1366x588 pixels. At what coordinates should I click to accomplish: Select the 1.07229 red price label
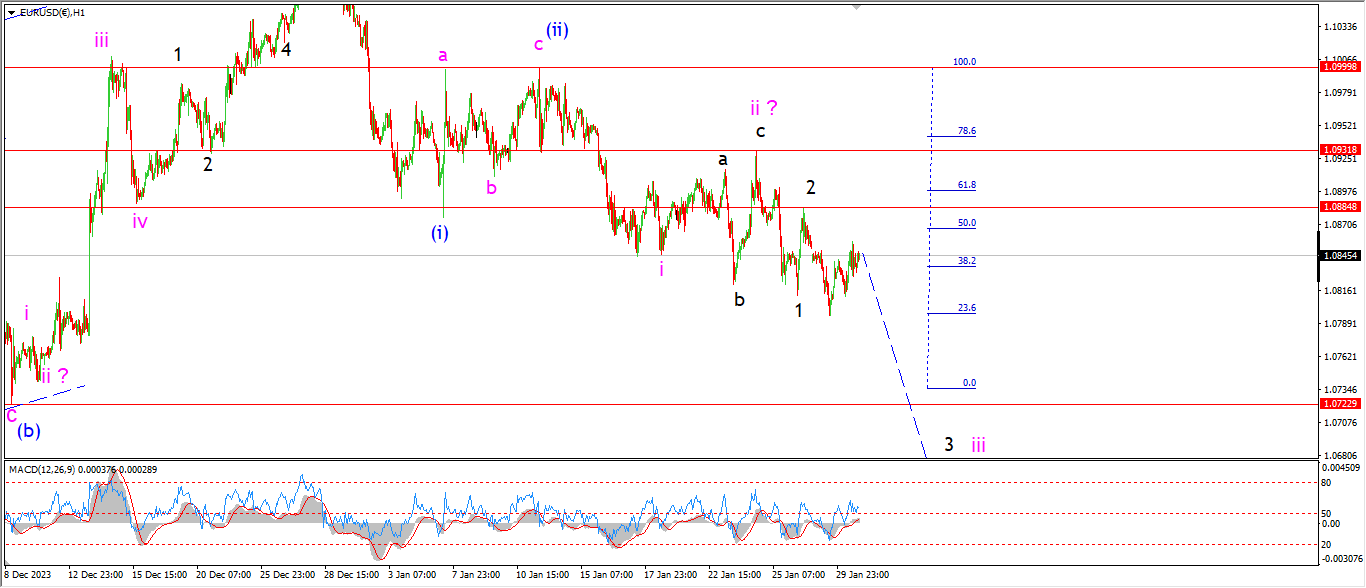pos(1340,404)
